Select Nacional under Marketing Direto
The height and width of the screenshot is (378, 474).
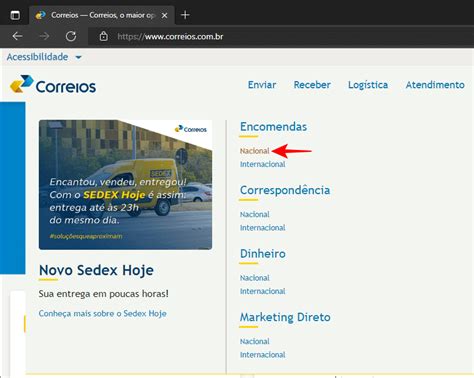coord(255,341)
